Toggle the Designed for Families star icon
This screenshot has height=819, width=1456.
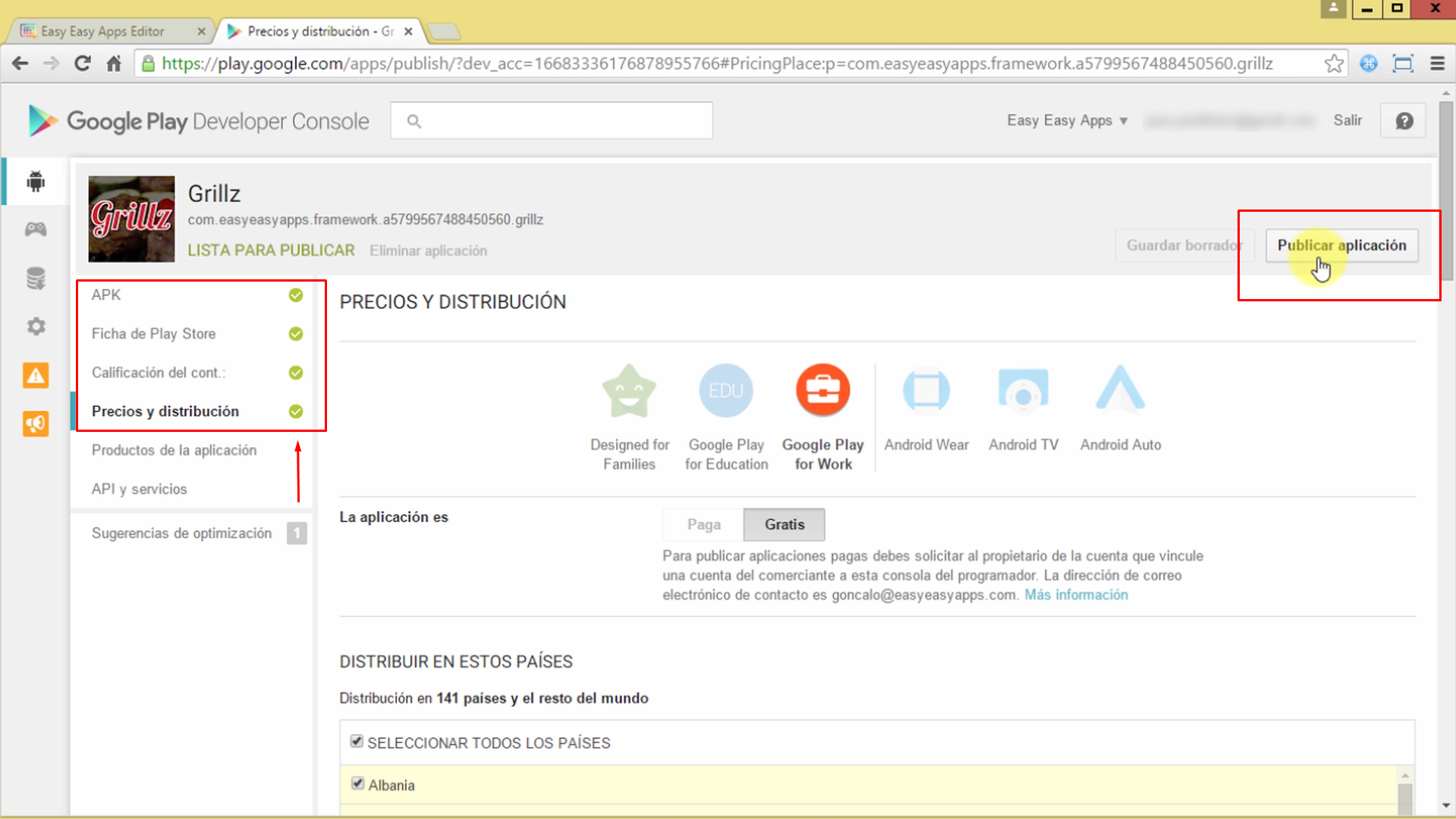pyautogui.click(x=630, y=389)
